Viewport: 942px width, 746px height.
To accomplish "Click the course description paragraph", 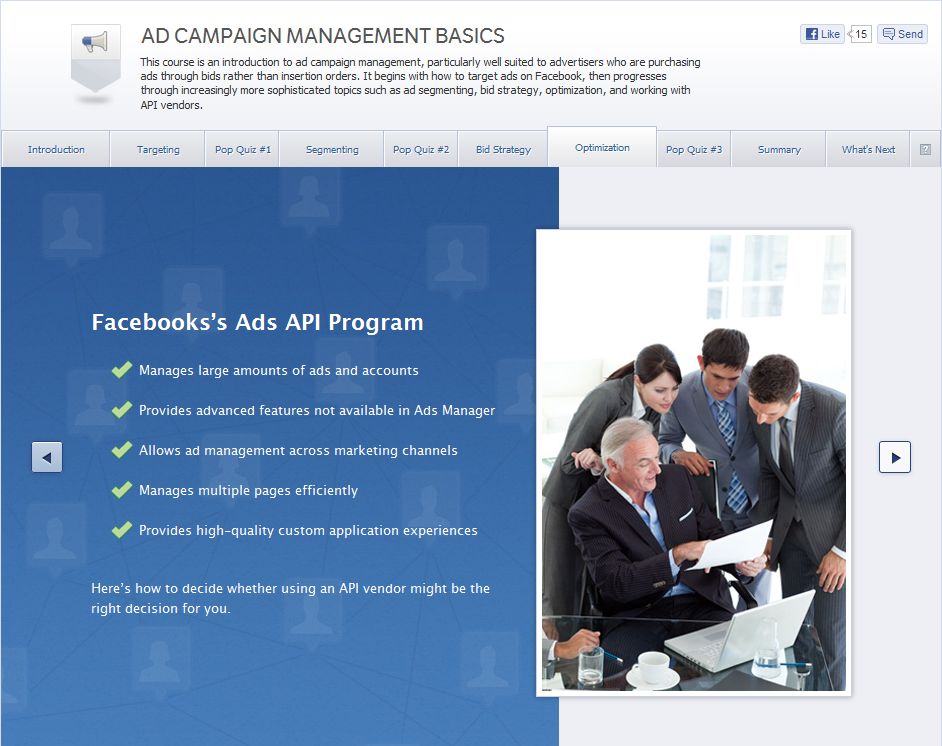I will click(x=421, y=83).
